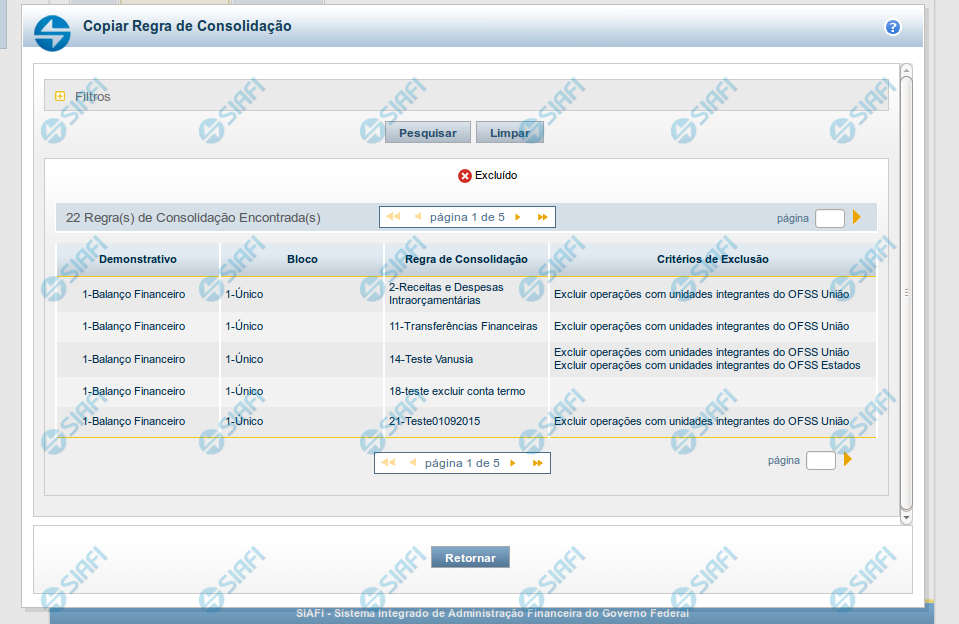This screenshot has height=624, width=959.
Task: Sort by Regra de Consolidação column header
Action: pyautogui.click(x=466, y=259)
